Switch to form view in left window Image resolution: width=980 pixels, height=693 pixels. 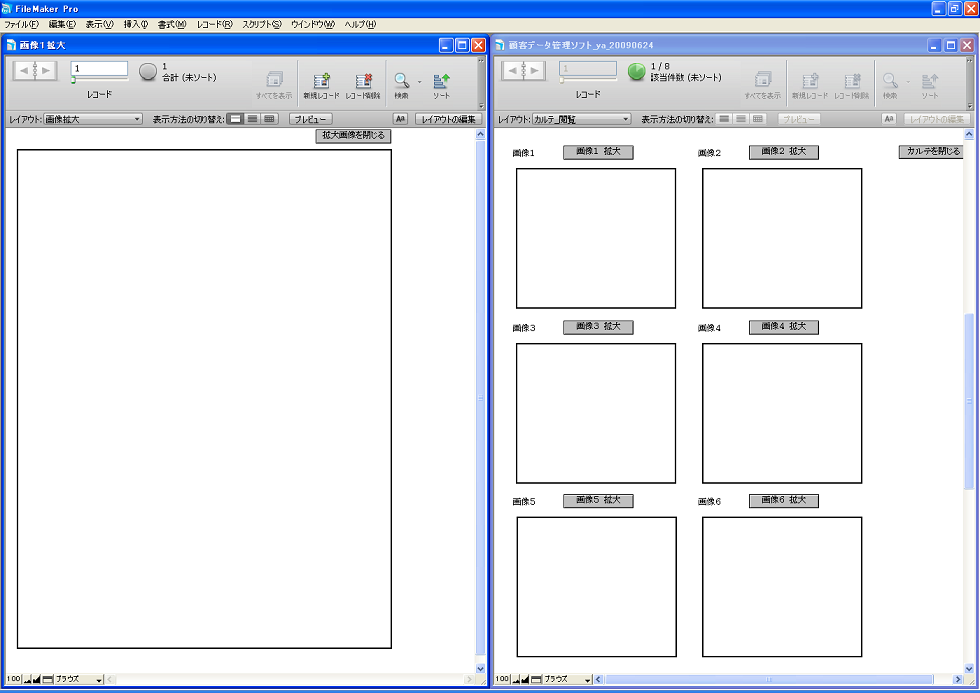235,119
